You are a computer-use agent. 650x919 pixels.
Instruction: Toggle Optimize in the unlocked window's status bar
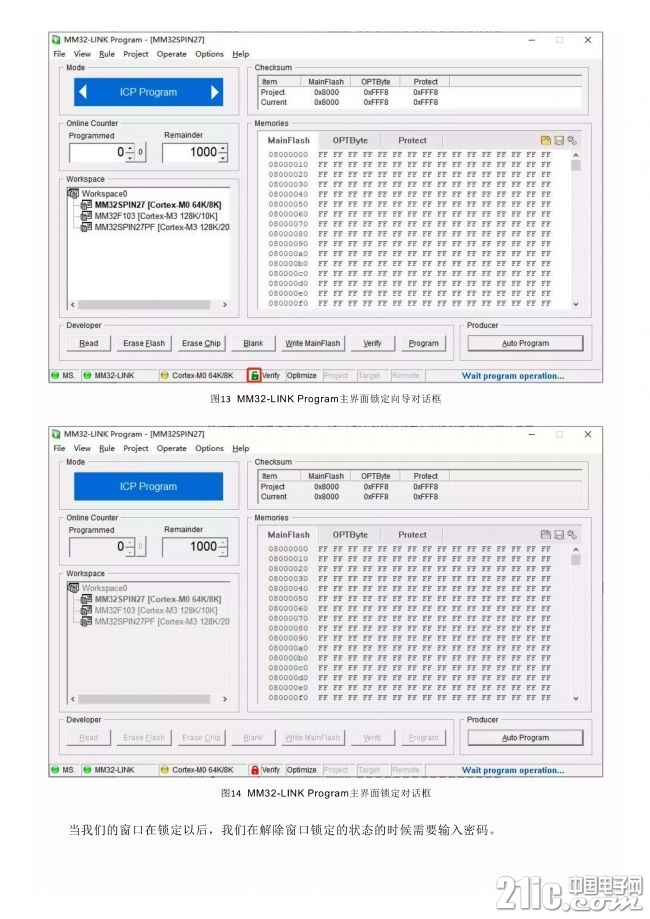click(302, 375)
